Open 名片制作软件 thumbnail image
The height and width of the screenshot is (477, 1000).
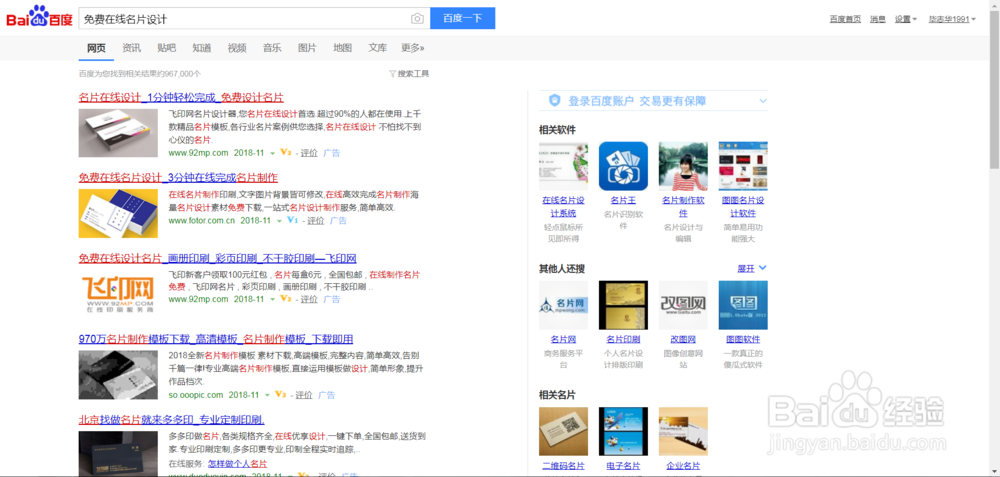pyautogui.click(x=683, y=166)
